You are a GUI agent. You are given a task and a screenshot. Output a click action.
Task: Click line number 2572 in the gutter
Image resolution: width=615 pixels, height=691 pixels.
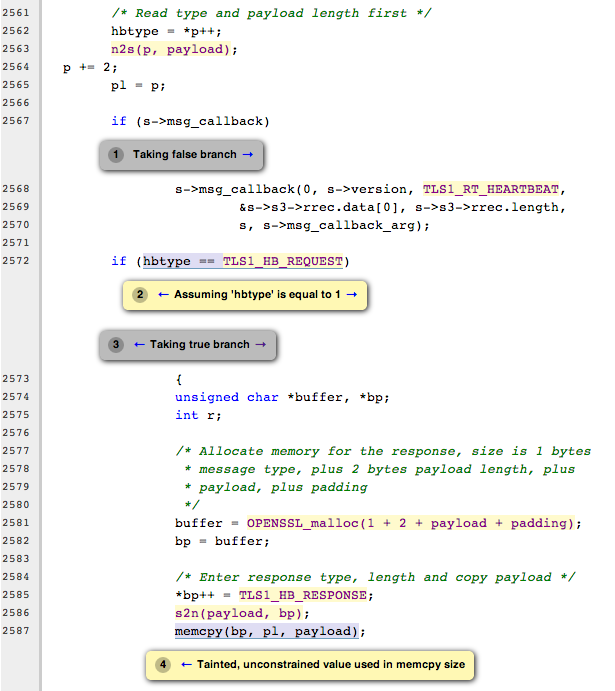tap(19, 261)
